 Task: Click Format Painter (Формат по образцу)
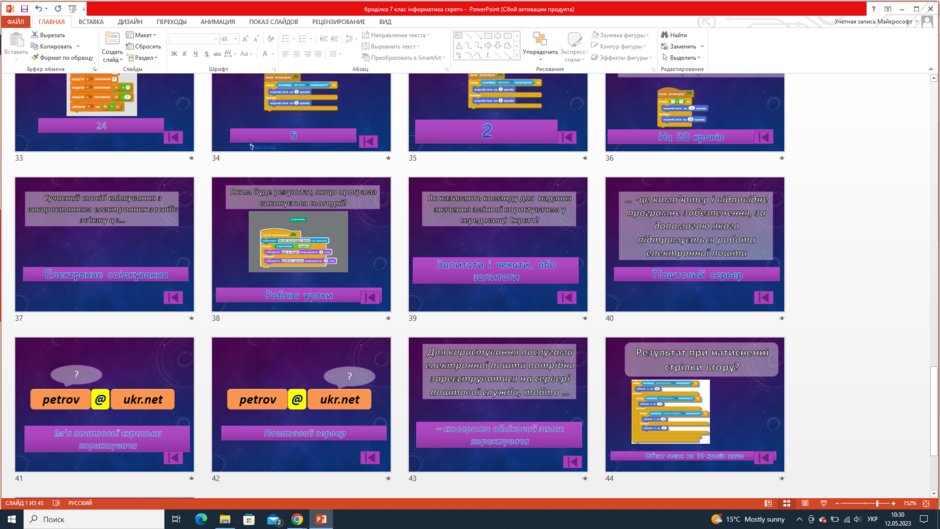pos(62,58)
